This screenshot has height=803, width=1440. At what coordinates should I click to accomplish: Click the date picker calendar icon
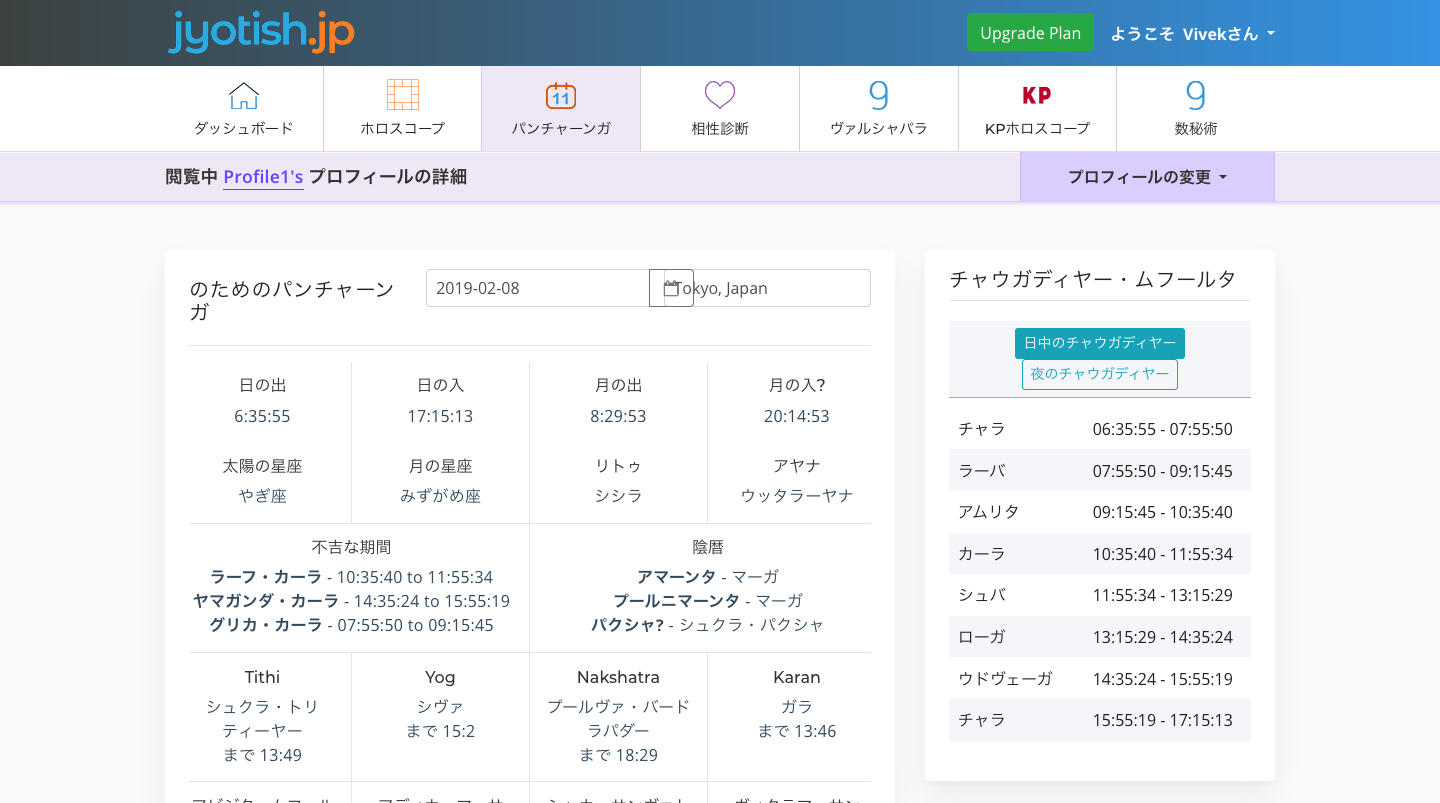pyautogui.click(x=671, y=288)
